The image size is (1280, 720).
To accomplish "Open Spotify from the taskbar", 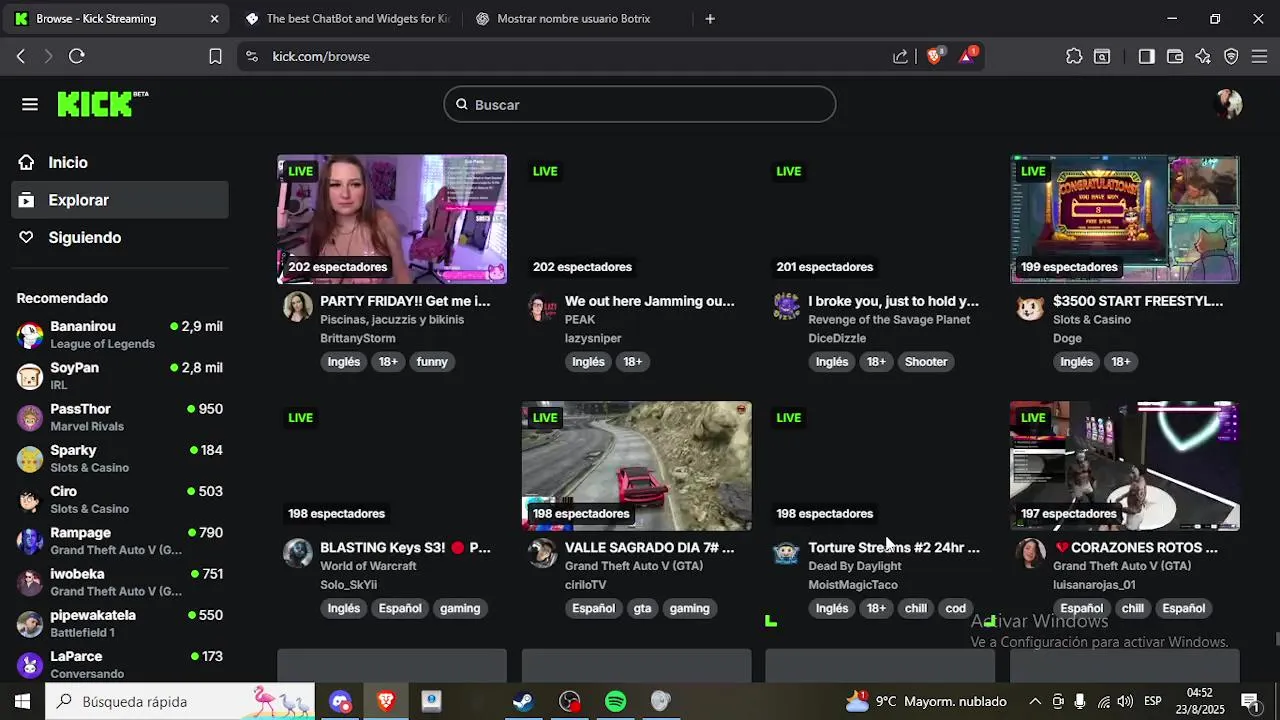I will (x=616, y=702).
